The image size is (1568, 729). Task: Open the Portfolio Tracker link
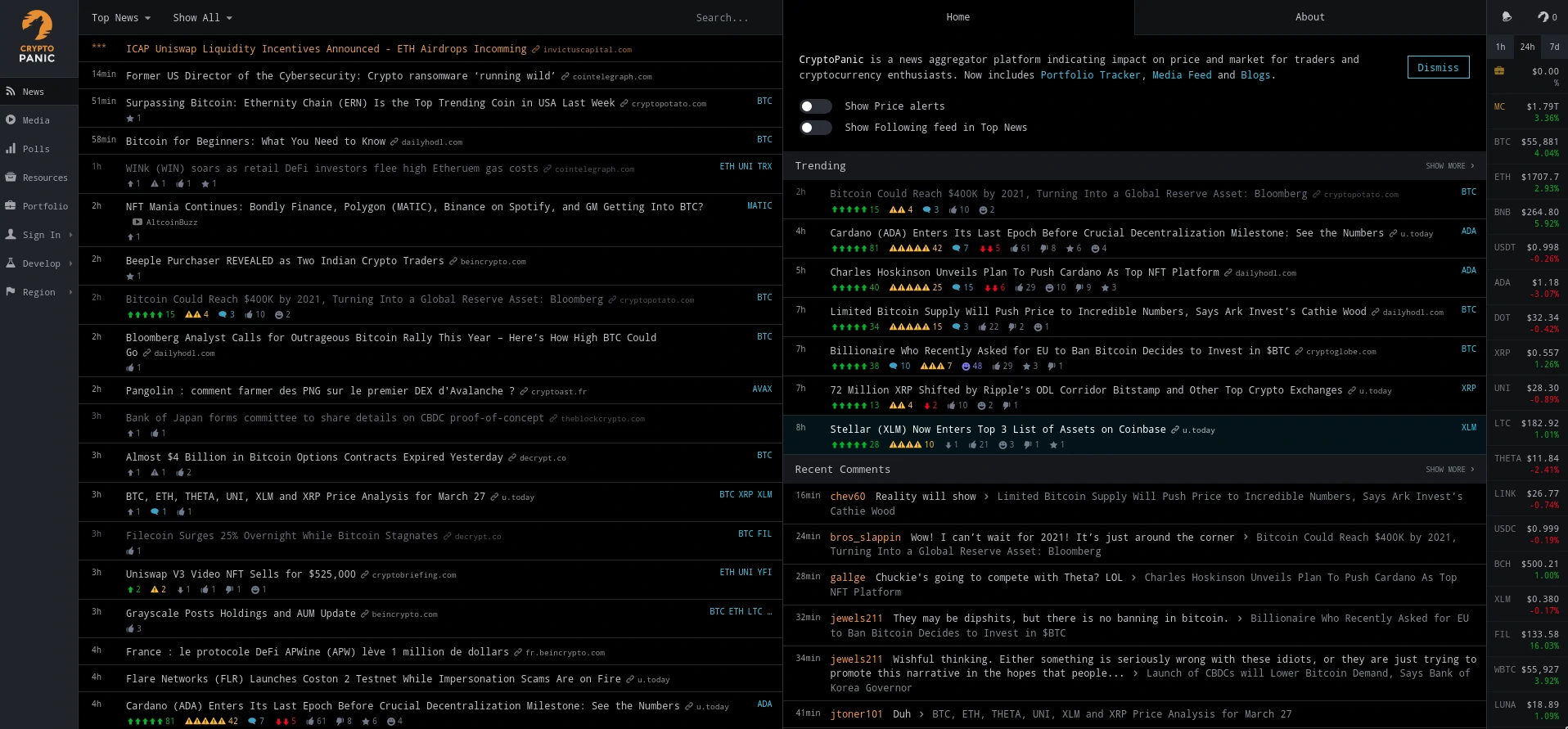[1090, 75]
